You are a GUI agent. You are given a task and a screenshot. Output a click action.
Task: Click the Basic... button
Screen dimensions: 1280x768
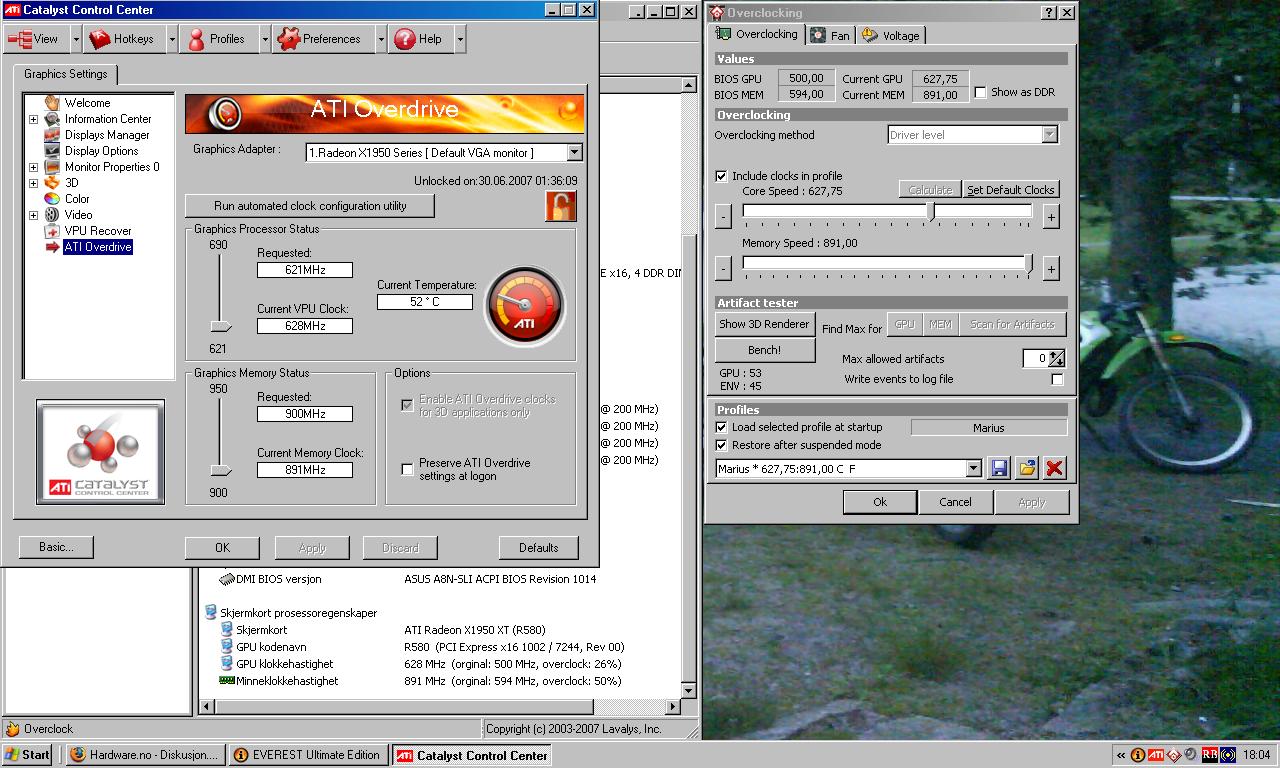56,547
